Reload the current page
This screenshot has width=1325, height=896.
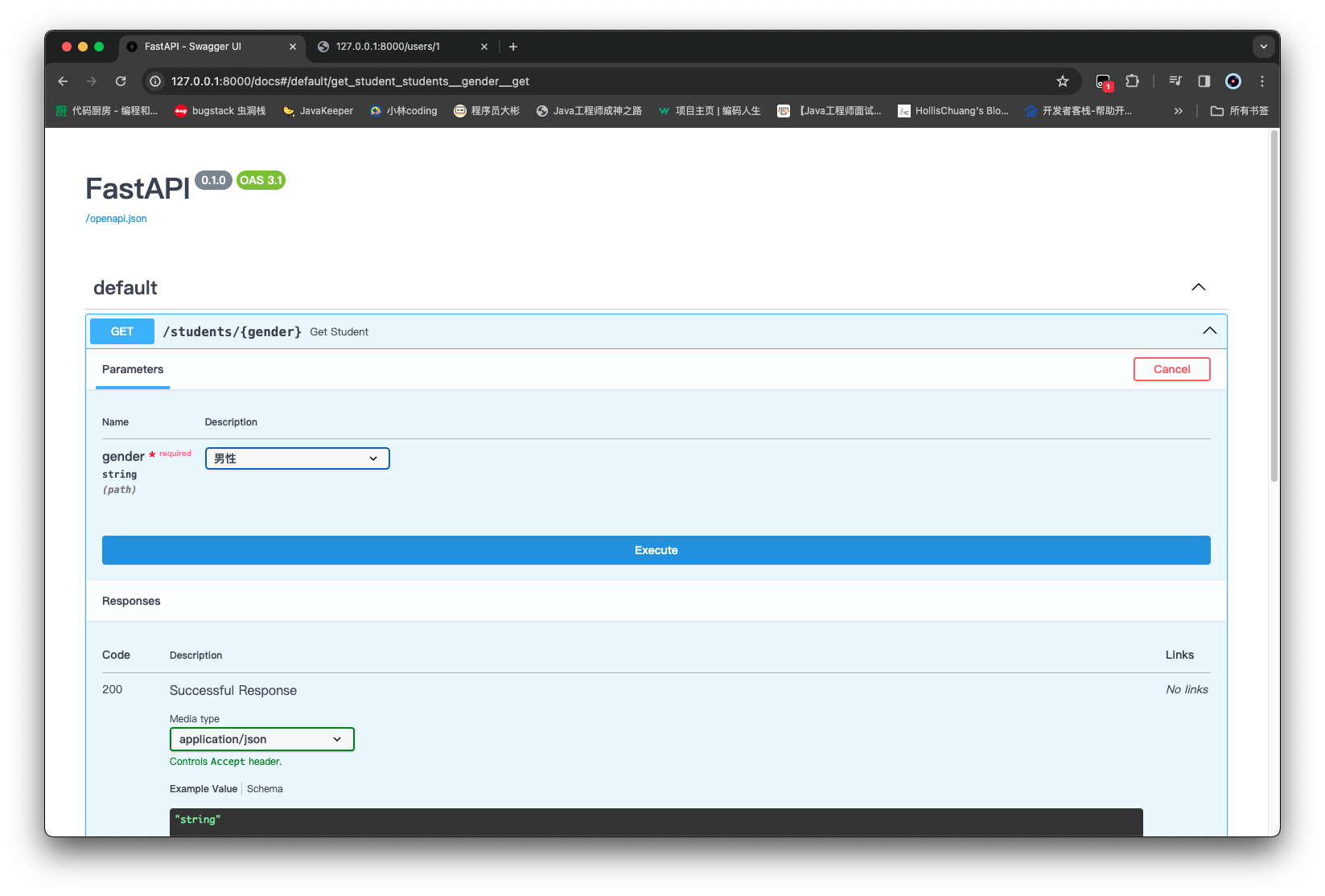click(x=121, y=81)
